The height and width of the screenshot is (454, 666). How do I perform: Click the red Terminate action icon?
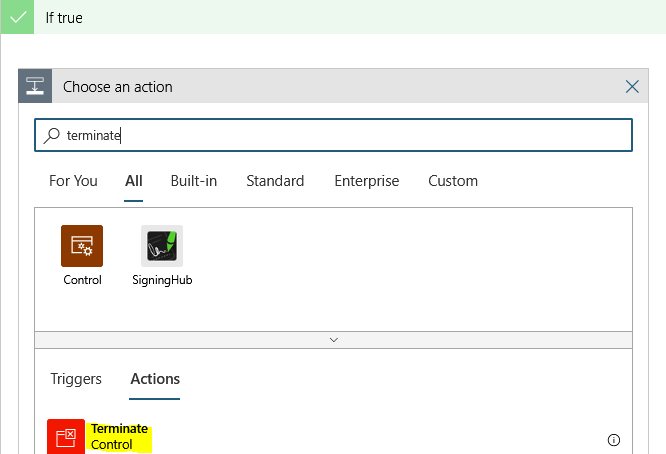pyautogui.click(x=66, y=437)
